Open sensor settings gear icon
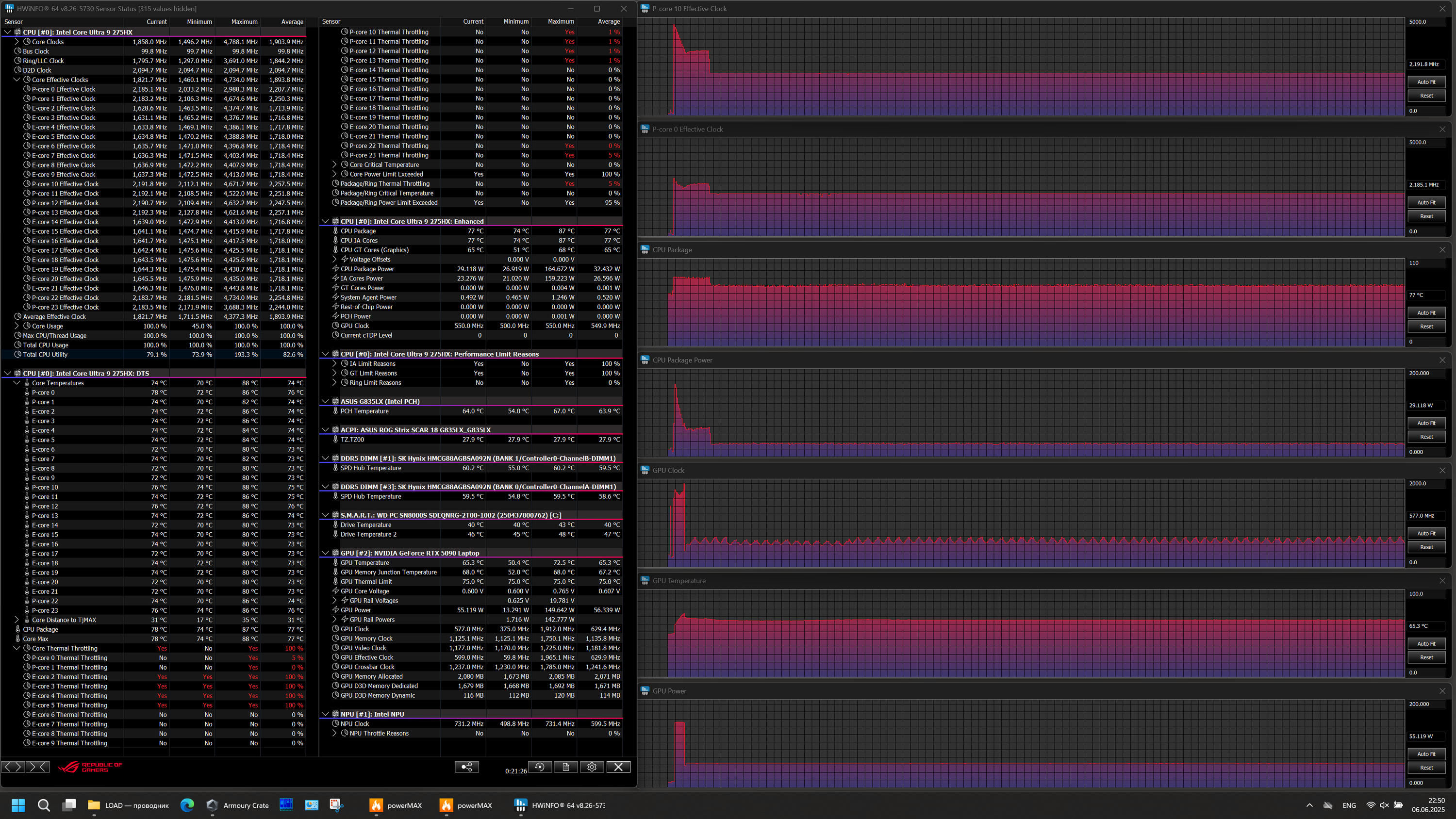This screenshot has width=1456, height=819. coord(592,767)
